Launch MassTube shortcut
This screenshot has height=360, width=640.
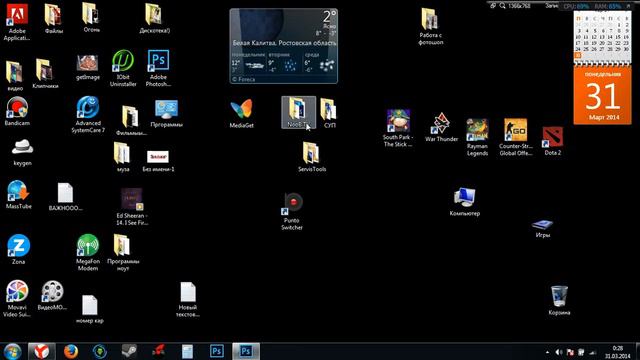click(x=18, y=195)
